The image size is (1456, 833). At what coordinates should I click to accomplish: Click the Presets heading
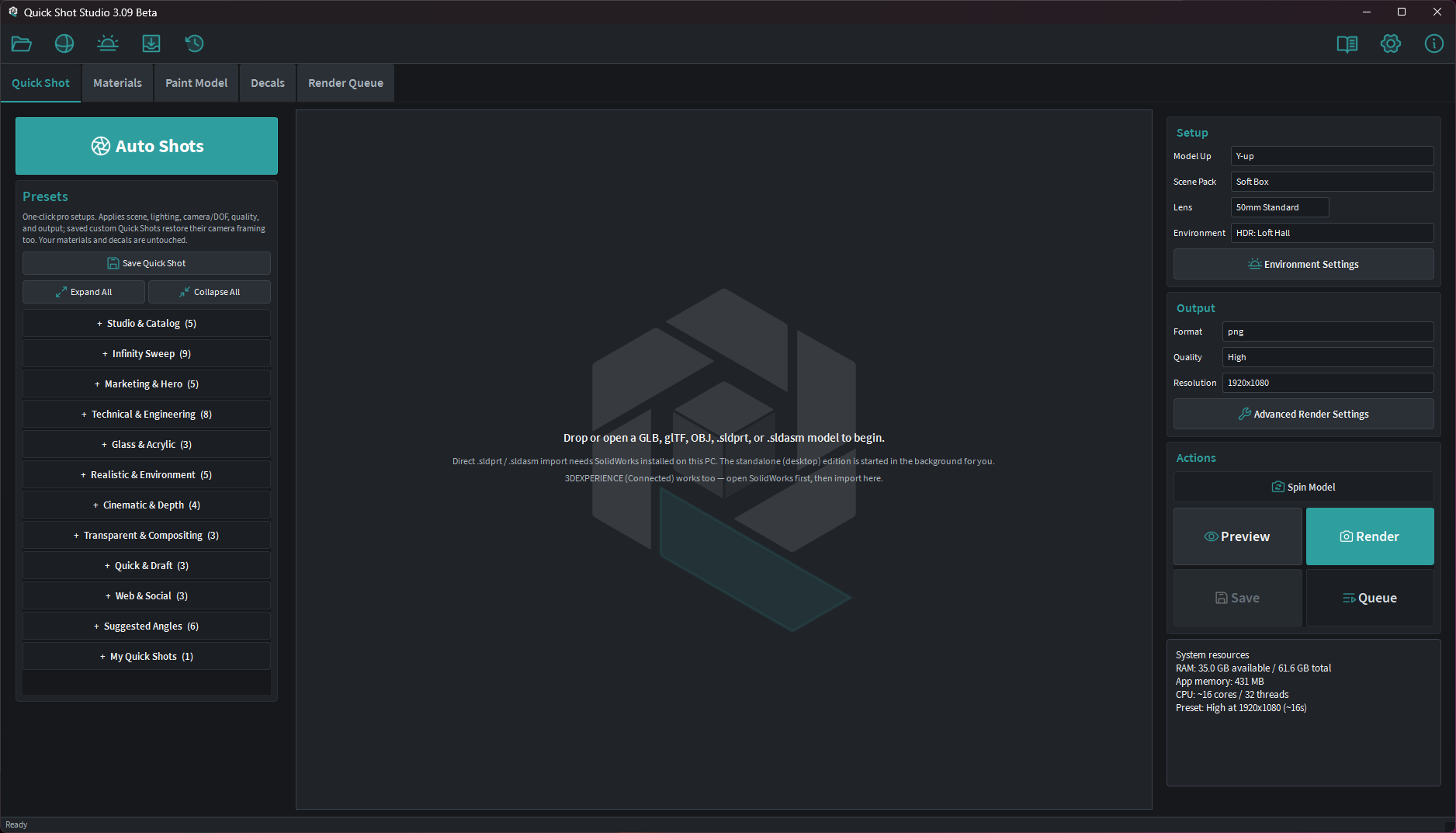coord(45,196)
